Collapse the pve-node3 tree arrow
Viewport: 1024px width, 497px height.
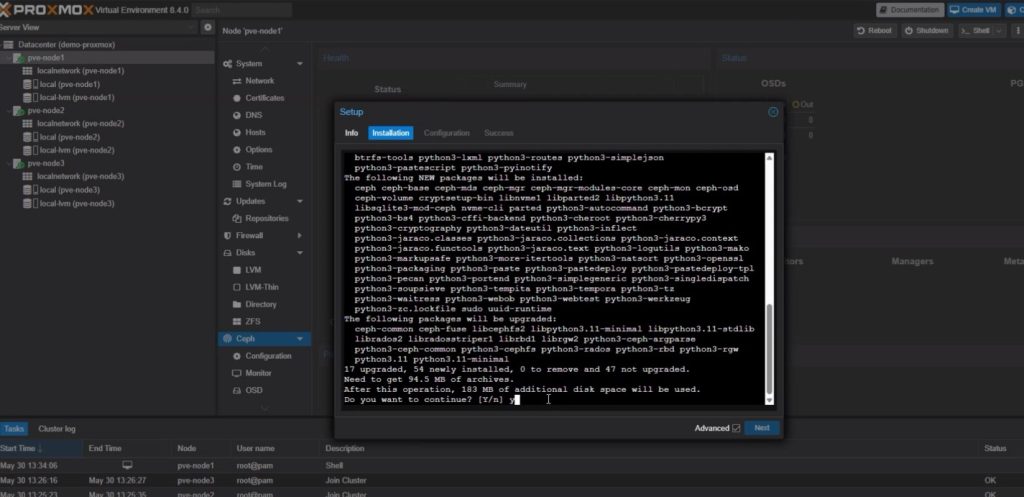click(8, 163)
